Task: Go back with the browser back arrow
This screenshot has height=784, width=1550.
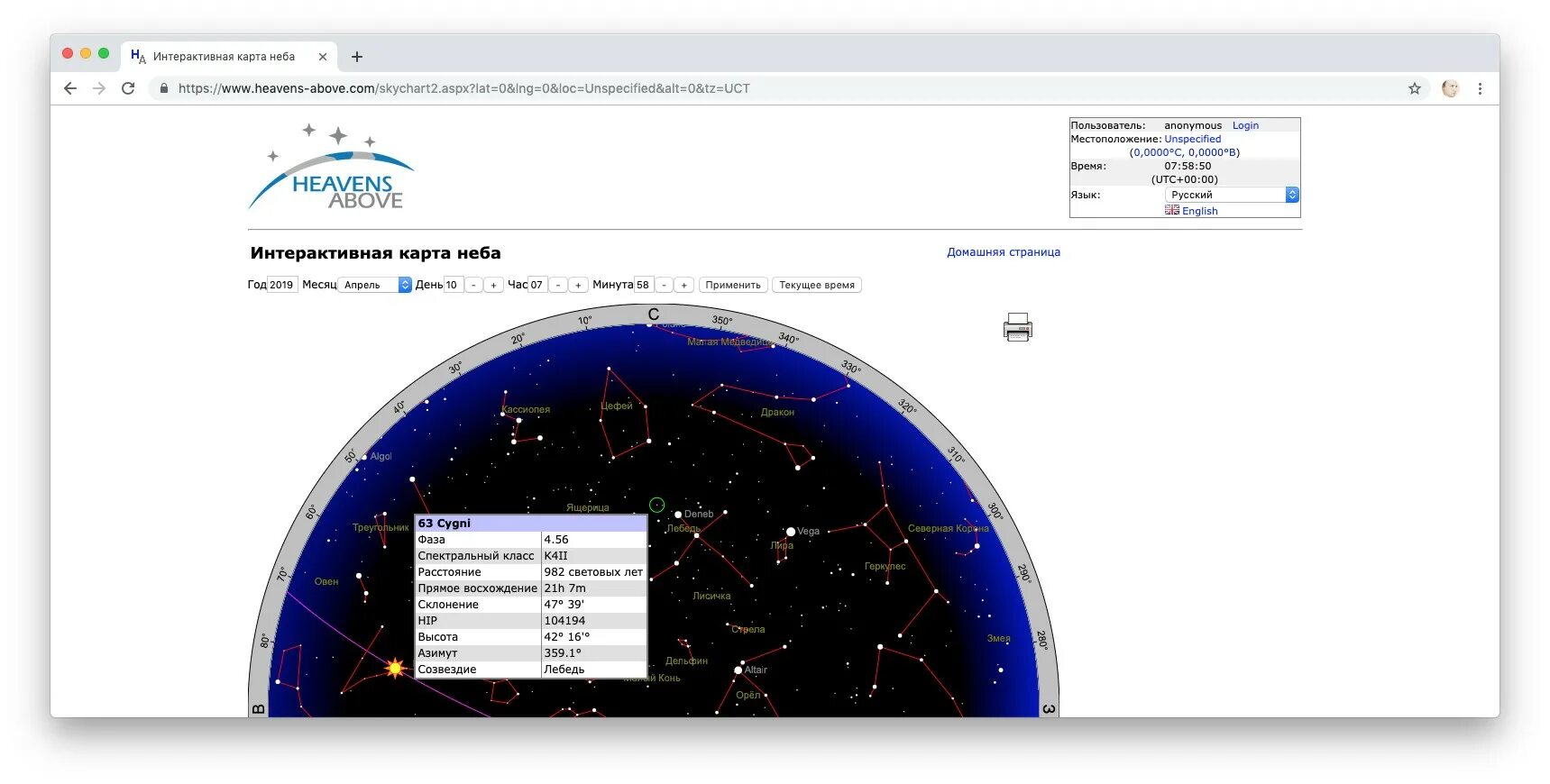Action: click(70, 88)
